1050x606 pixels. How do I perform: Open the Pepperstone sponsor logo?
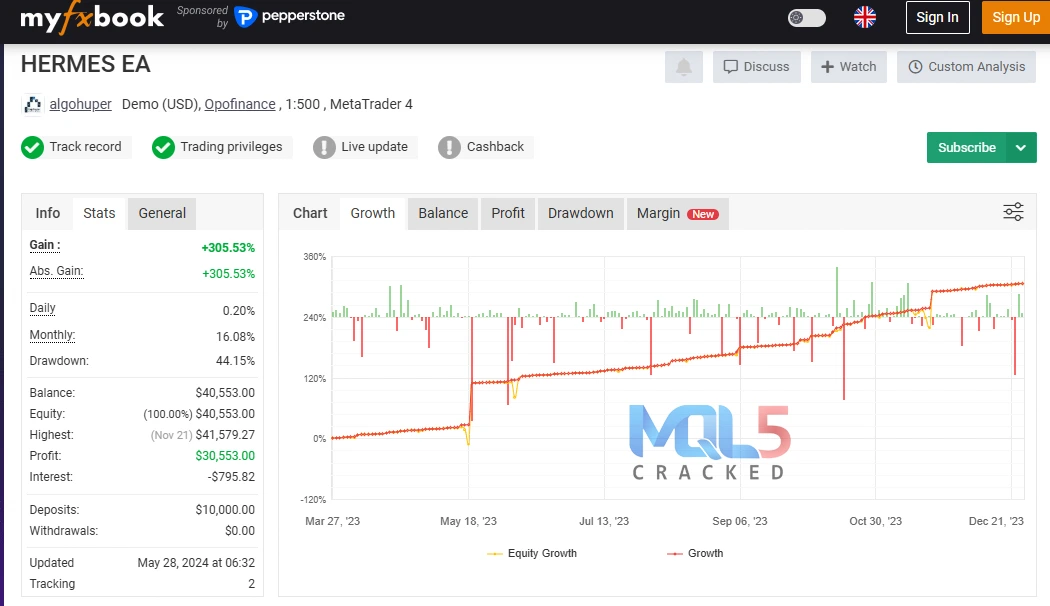[x=290, y=16]
